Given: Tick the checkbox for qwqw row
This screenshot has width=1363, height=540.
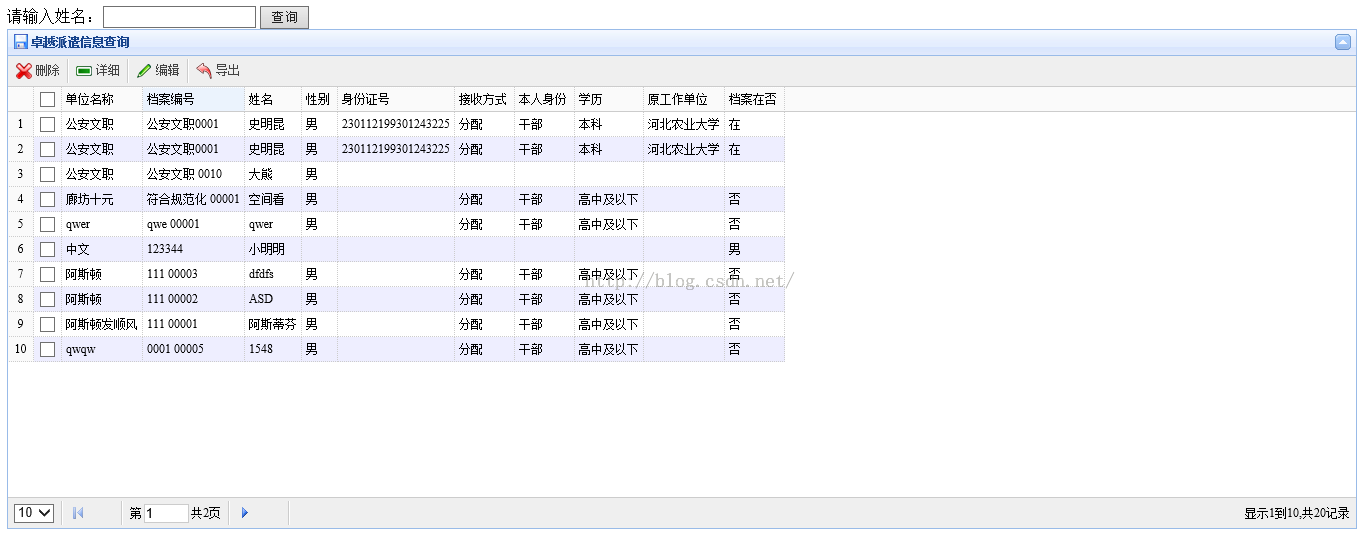Looking at the screenshot, I should tap(47, 350).
